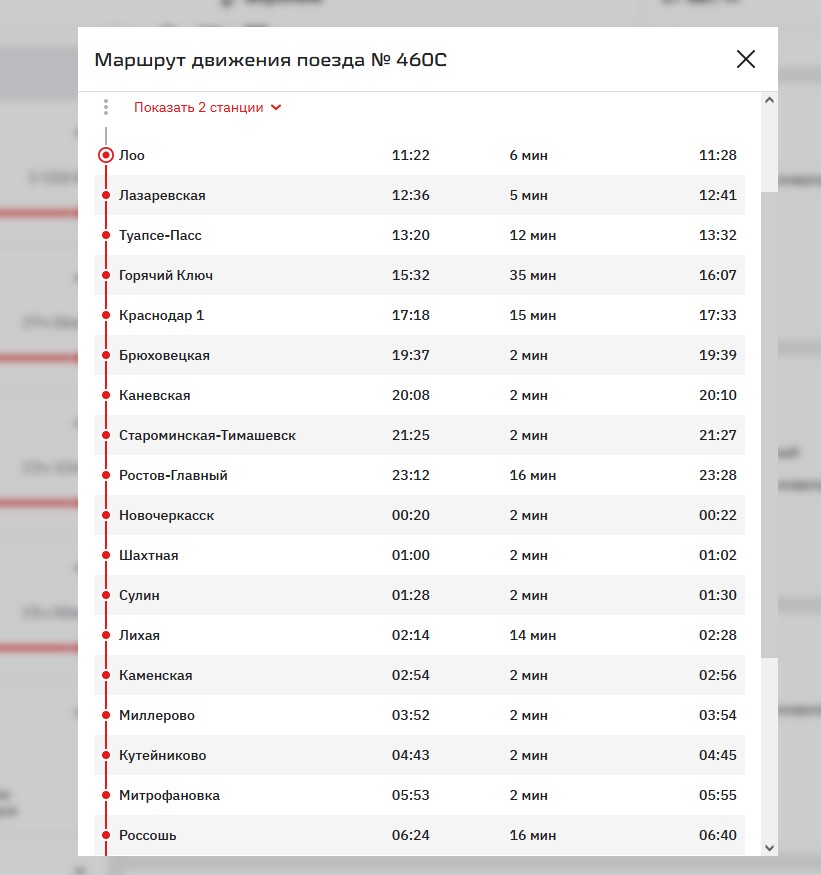
Task: Click departure time 06:40 at Россошь
Action: pos(718,835)
